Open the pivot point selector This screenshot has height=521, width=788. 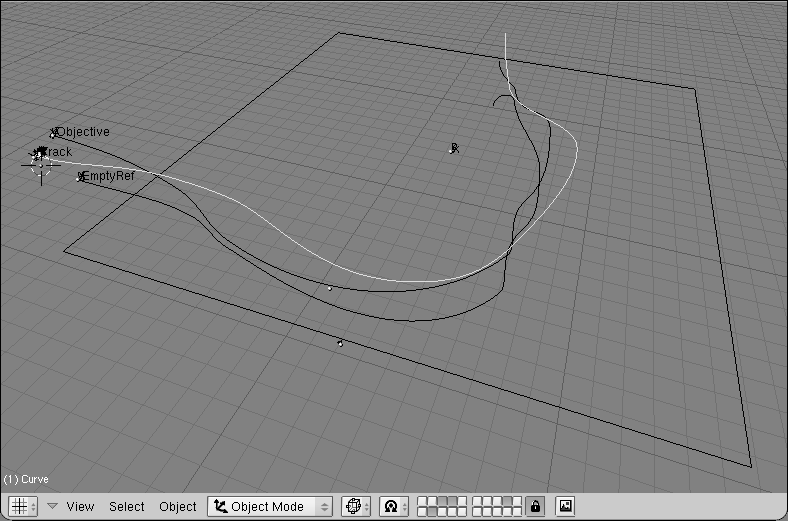tap(395, 506)
